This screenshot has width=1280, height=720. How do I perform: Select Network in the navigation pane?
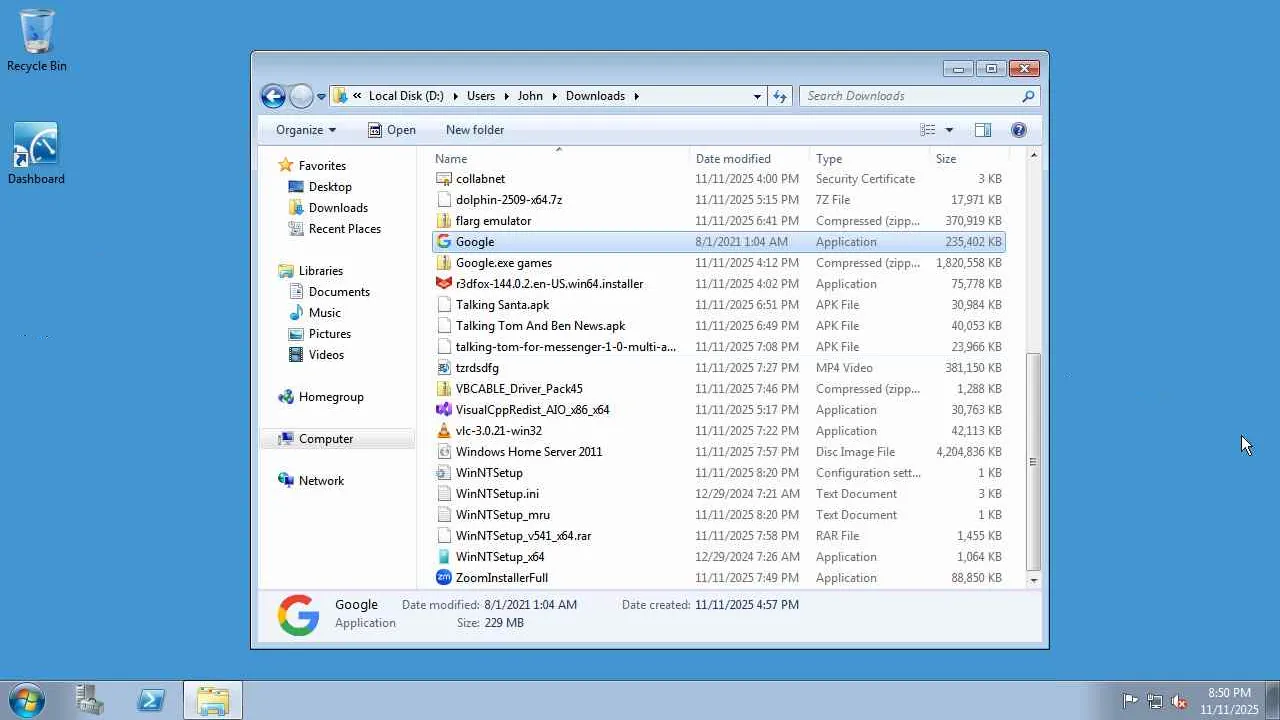point(321,481)
